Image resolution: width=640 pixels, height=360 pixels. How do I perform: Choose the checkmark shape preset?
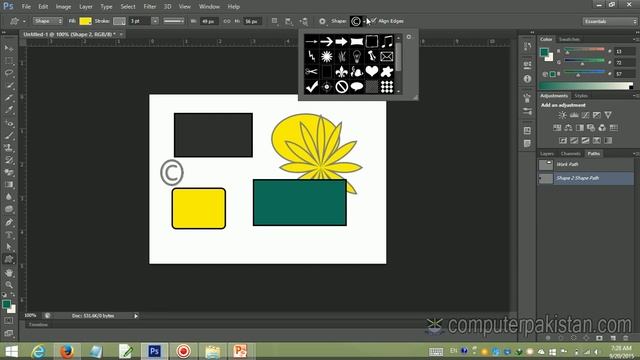[x=311, y=87]
